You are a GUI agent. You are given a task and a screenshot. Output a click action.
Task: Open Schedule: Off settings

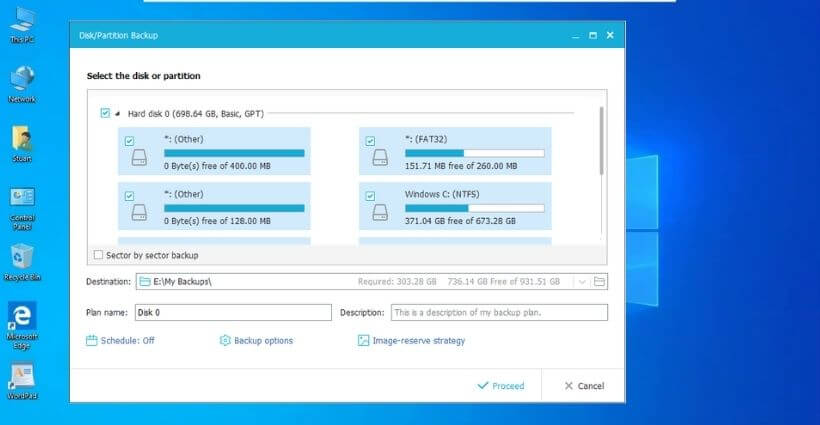120,341
